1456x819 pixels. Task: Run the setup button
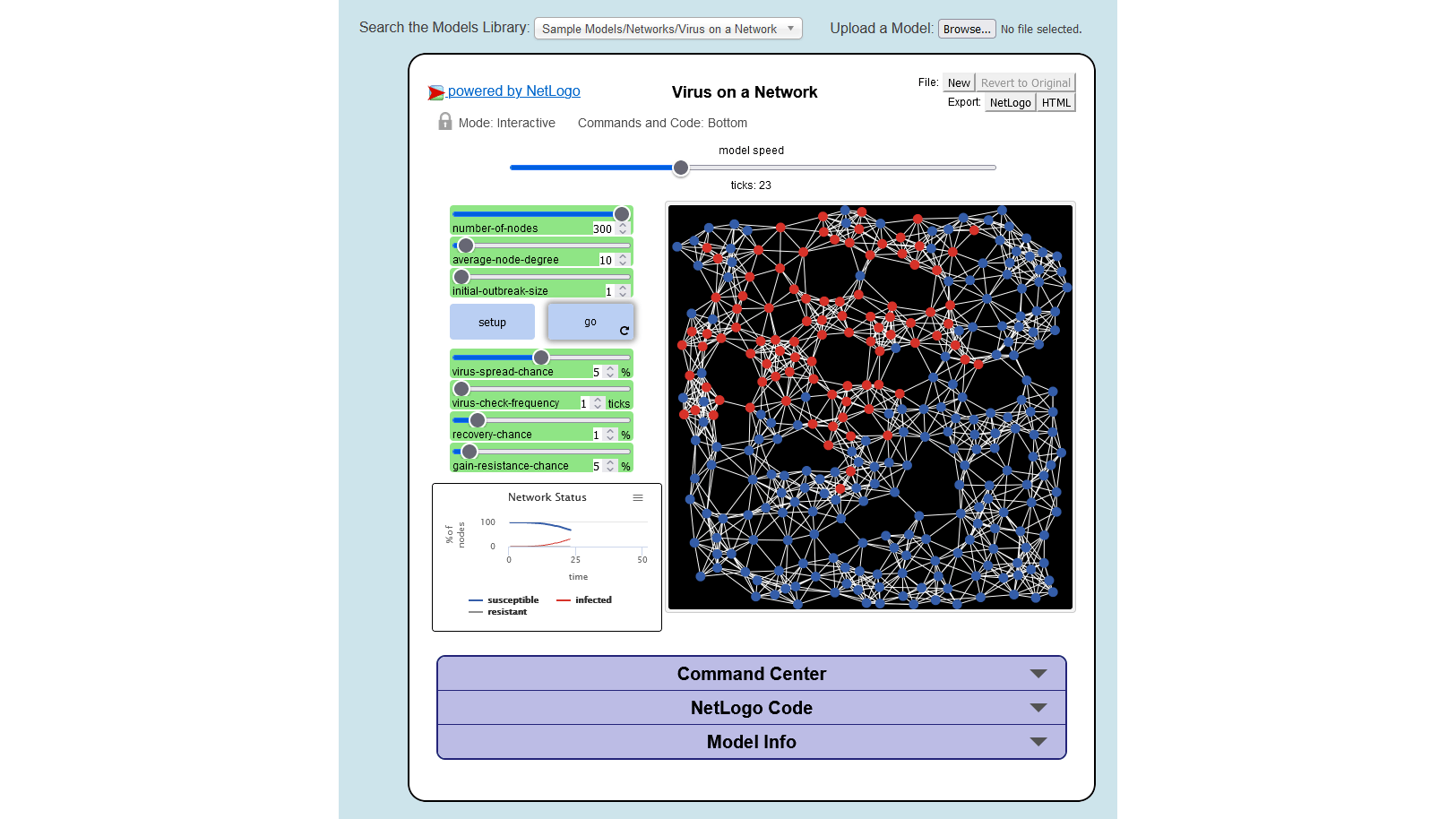[x=492, y=322]
